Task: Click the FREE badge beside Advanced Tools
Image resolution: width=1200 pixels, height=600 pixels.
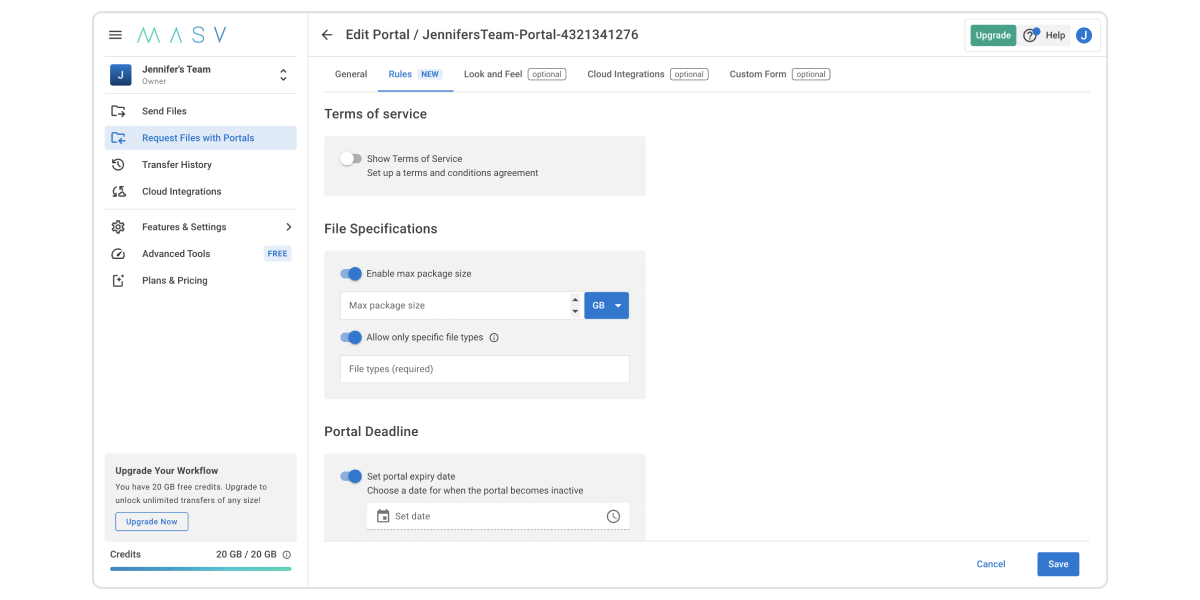Action: [278, 254]
